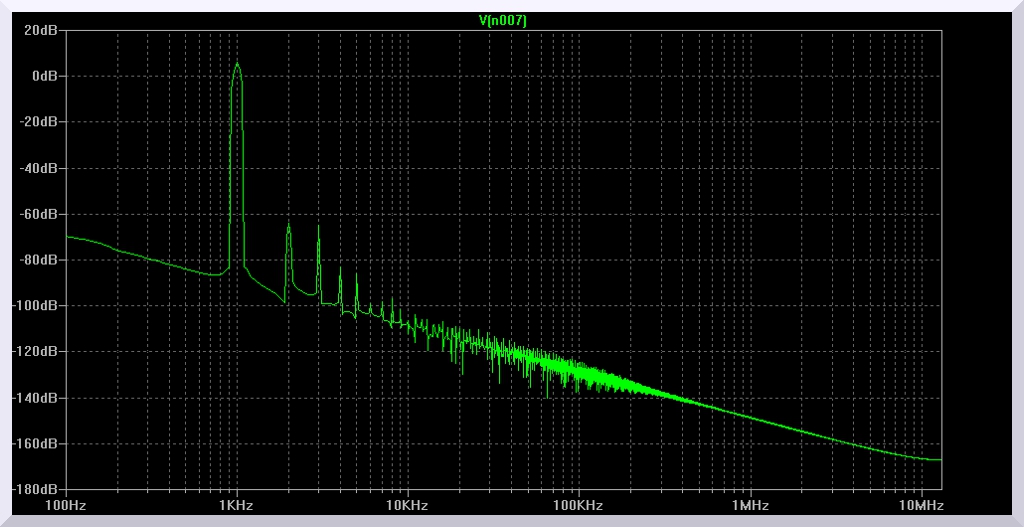Click the 10MHz horizontal axis label

click(x=920, y=506)
